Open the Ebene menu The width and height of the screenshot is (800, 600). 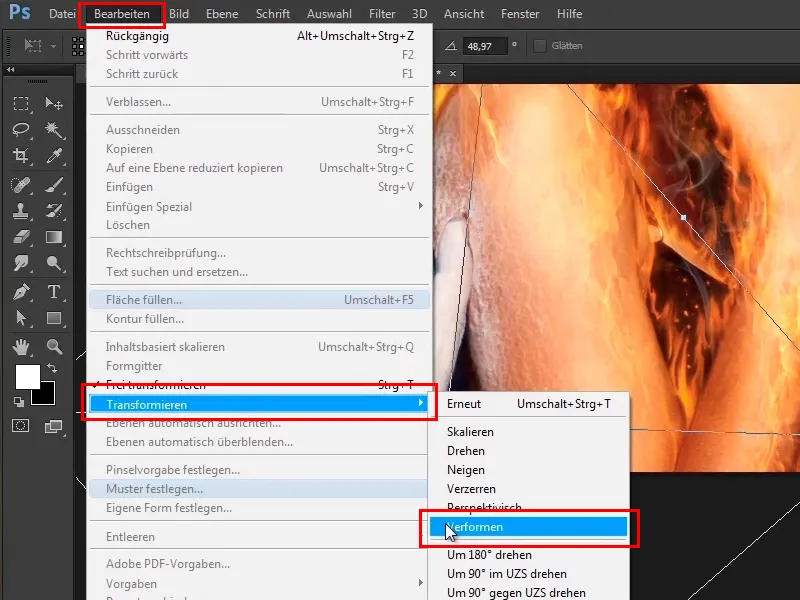tap(222, 14)
